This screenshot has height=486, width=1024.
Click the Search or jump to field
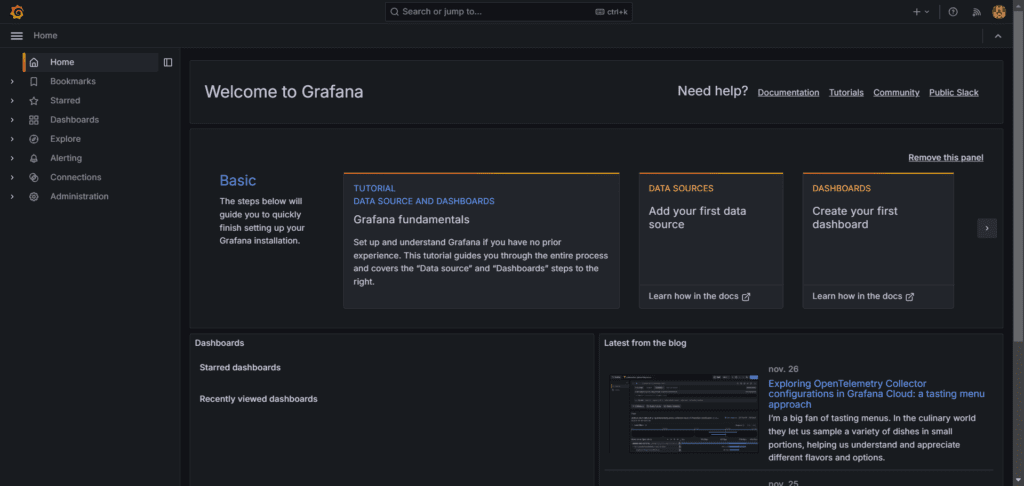509,12
